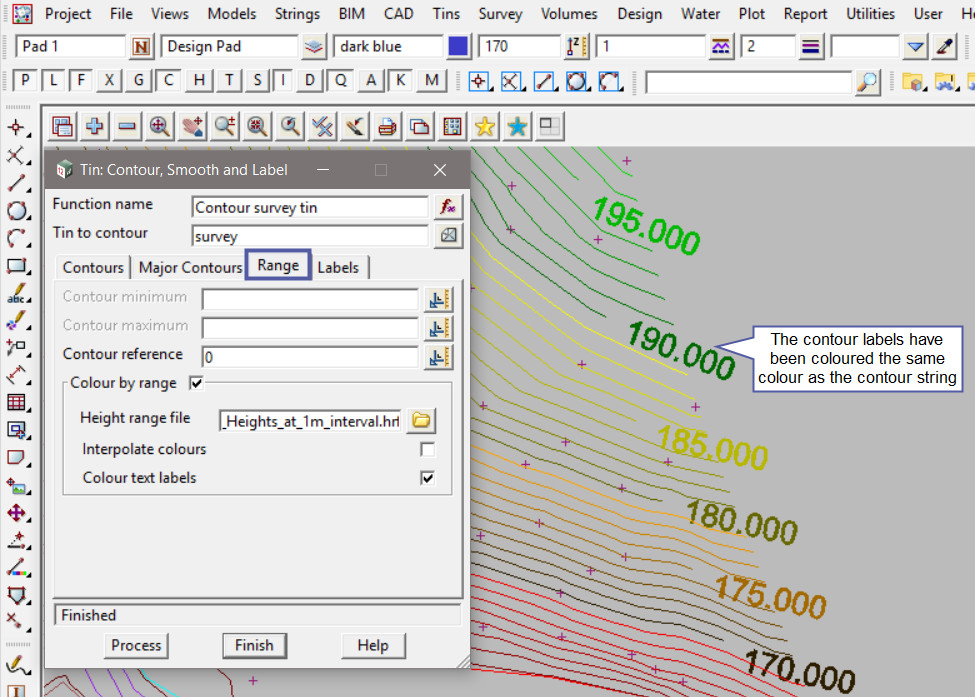Uncheck the Colour text labels checkbox

pos(428,478)
